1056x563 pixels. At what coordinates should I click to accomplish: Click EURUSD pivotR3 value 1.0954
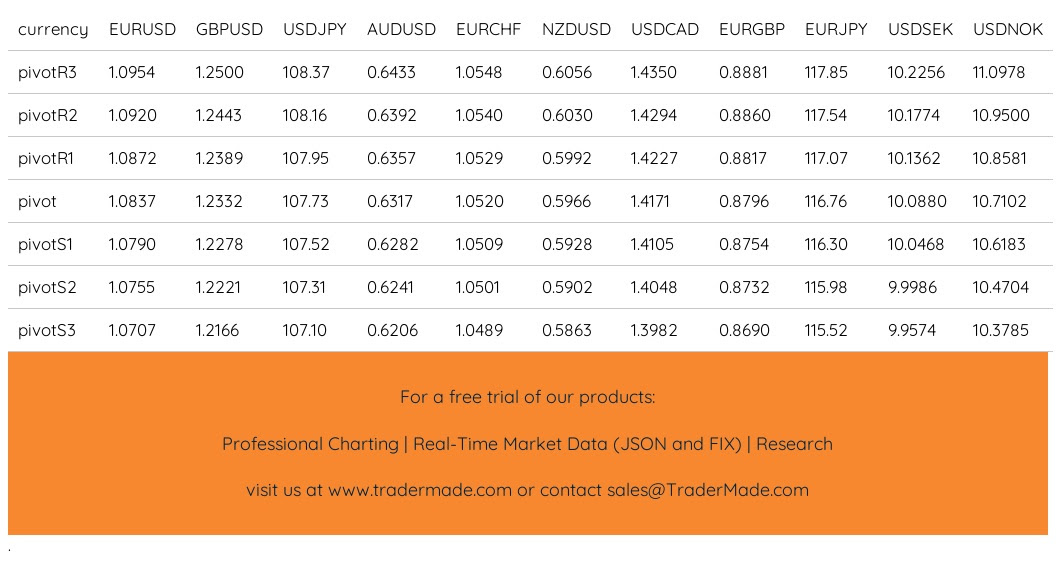point(132,73)
